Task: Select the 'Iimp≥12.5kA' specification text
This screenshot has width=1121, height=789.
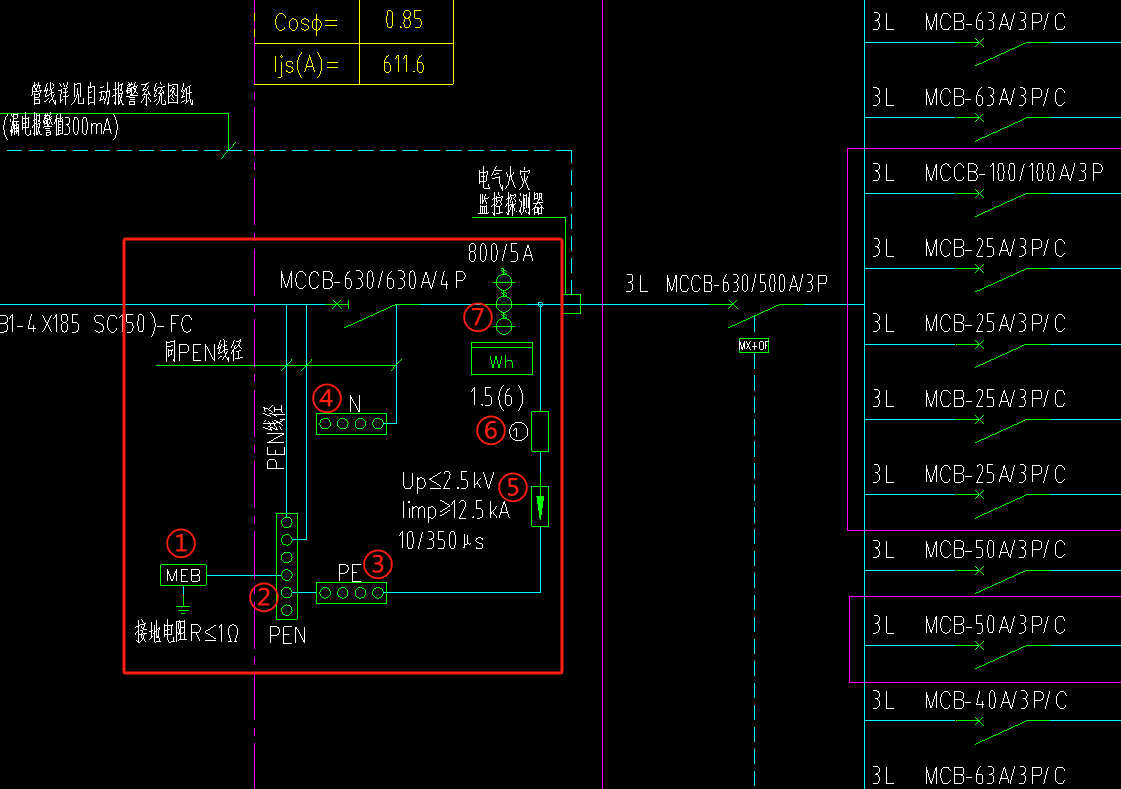Action: (x=456, y=510)
